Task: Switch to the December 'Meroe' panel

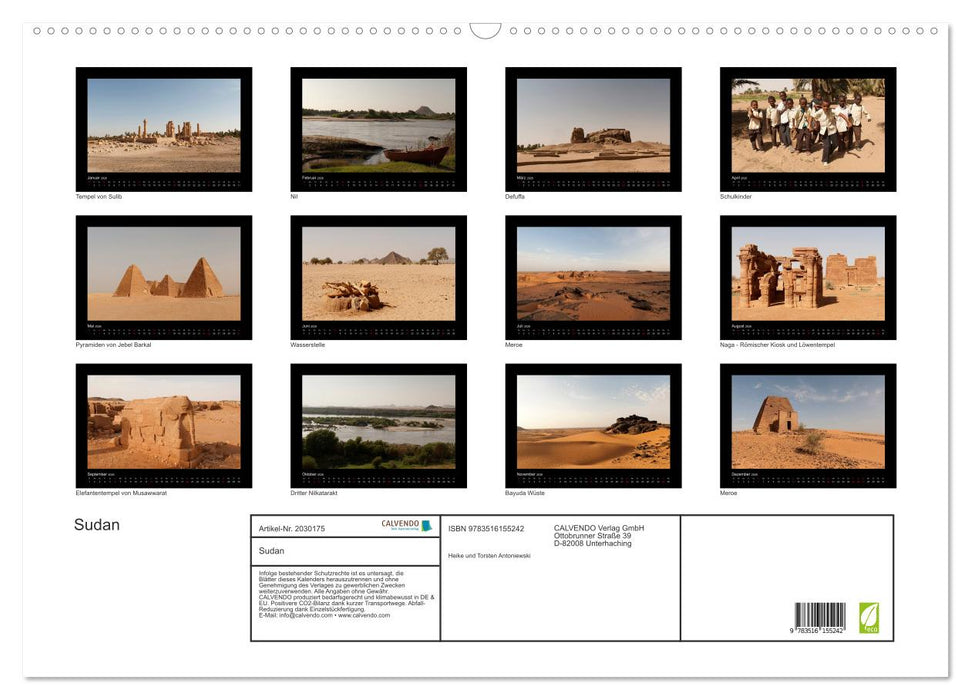Action: (x=808, y=425)
